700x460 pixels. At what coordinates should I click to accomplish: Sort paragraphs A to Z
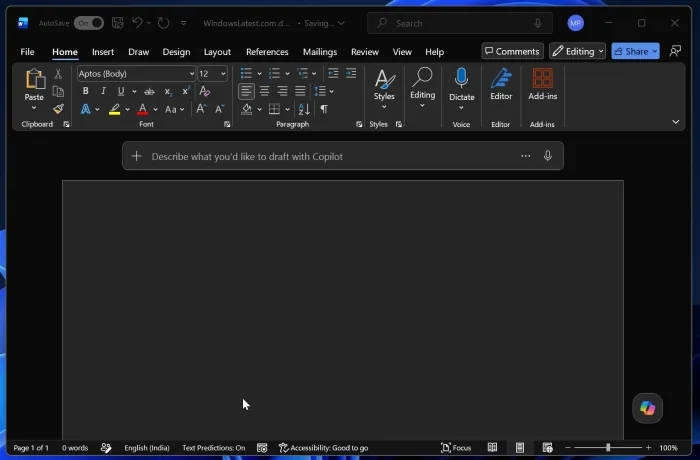click(304, 109)
